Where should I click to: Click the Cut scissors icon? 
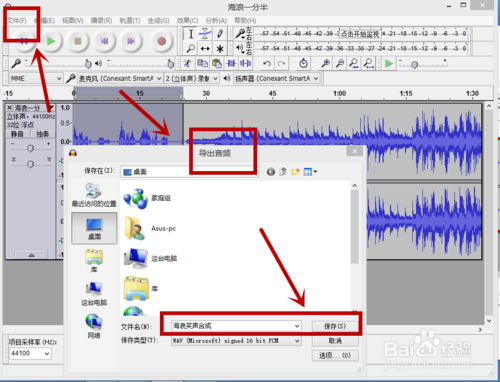point(188,63)
